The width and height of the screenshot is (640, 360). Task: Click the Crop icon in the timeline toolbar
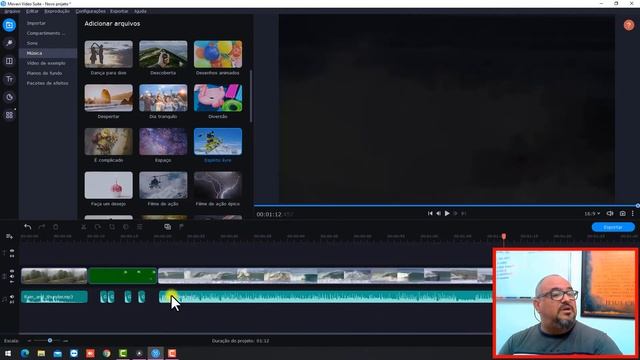point(112,227)
